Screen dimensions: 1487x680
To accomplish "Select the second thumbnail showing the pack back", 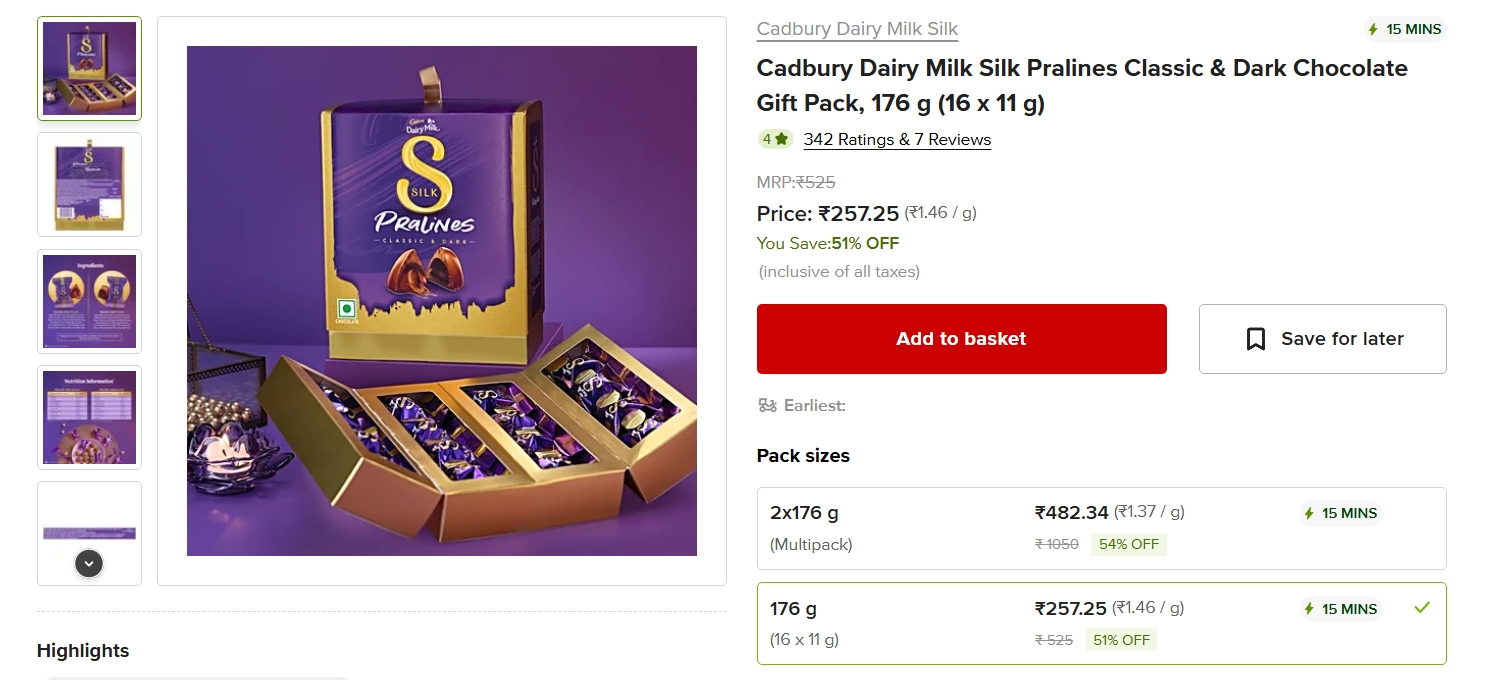I will (x=89, y=184).
